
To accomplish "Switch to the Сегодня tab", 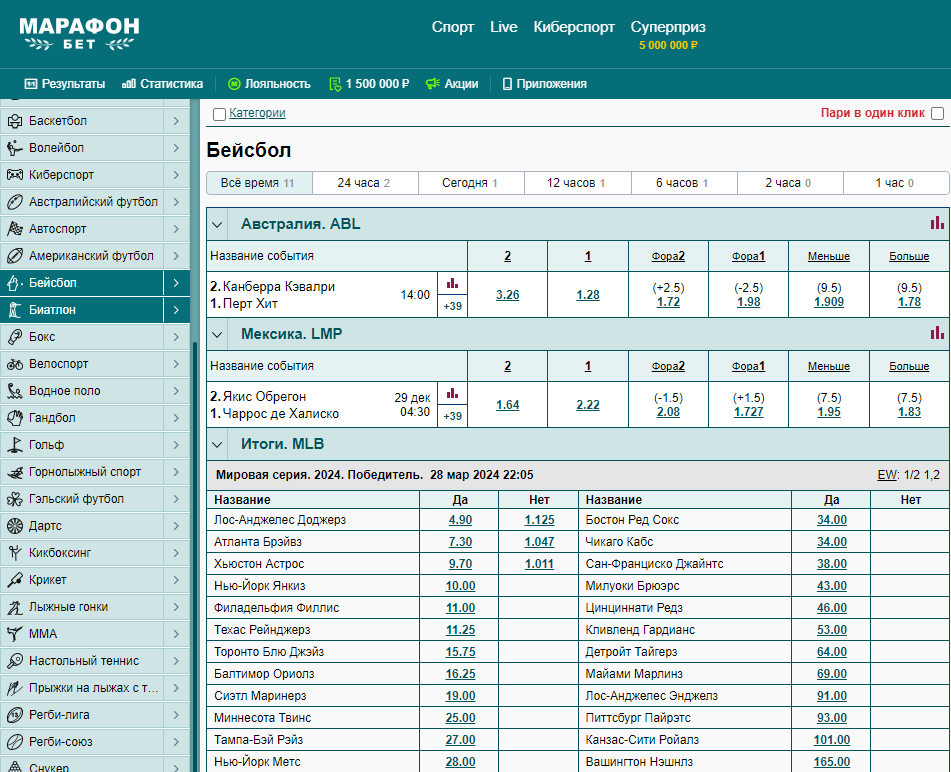I will (x=471, y=183).
